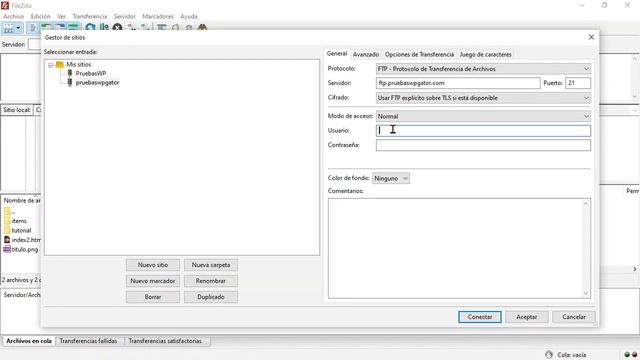
Task: Click the red activity LED indicator
Action: pyautogui.click(x=635, y=355)
